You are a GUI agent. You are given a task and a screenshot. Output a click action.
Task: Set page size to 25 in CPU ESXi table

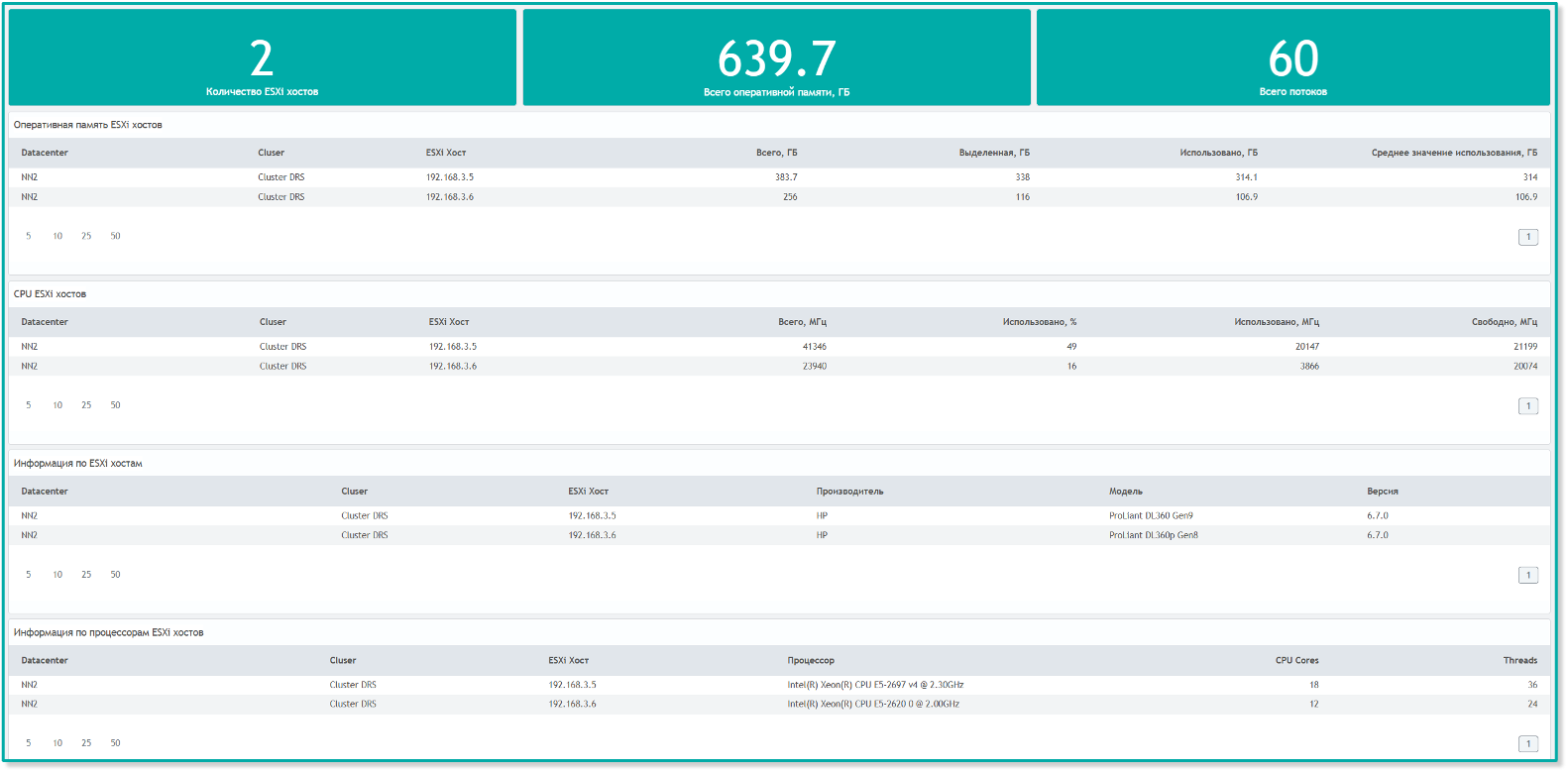click(x=86, y=405)
